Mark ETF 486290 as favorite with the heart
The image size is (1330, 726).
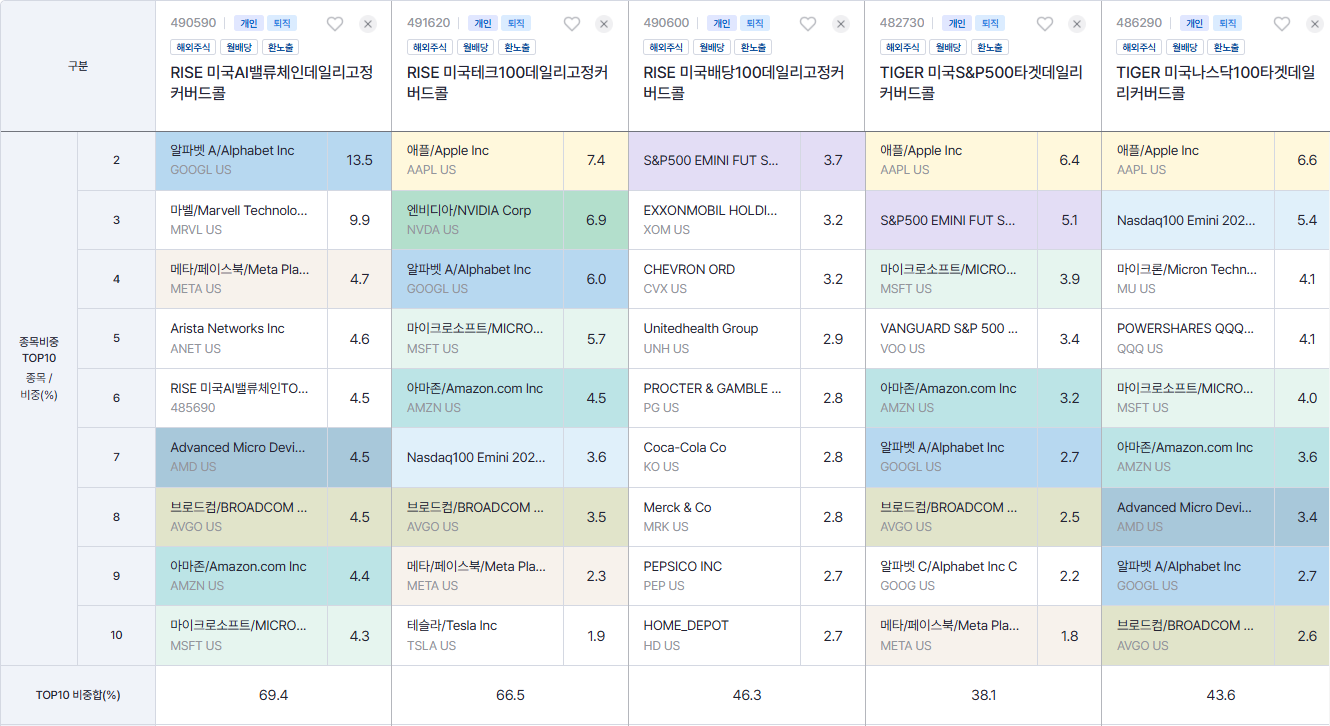click(x=1282, y=24)
